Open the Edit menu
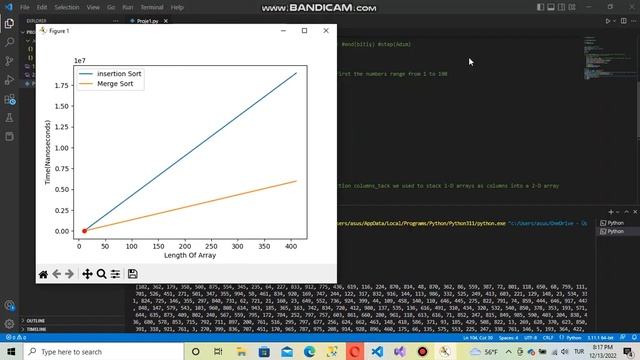Screen dimensions: 640x360 click(42, 7)
